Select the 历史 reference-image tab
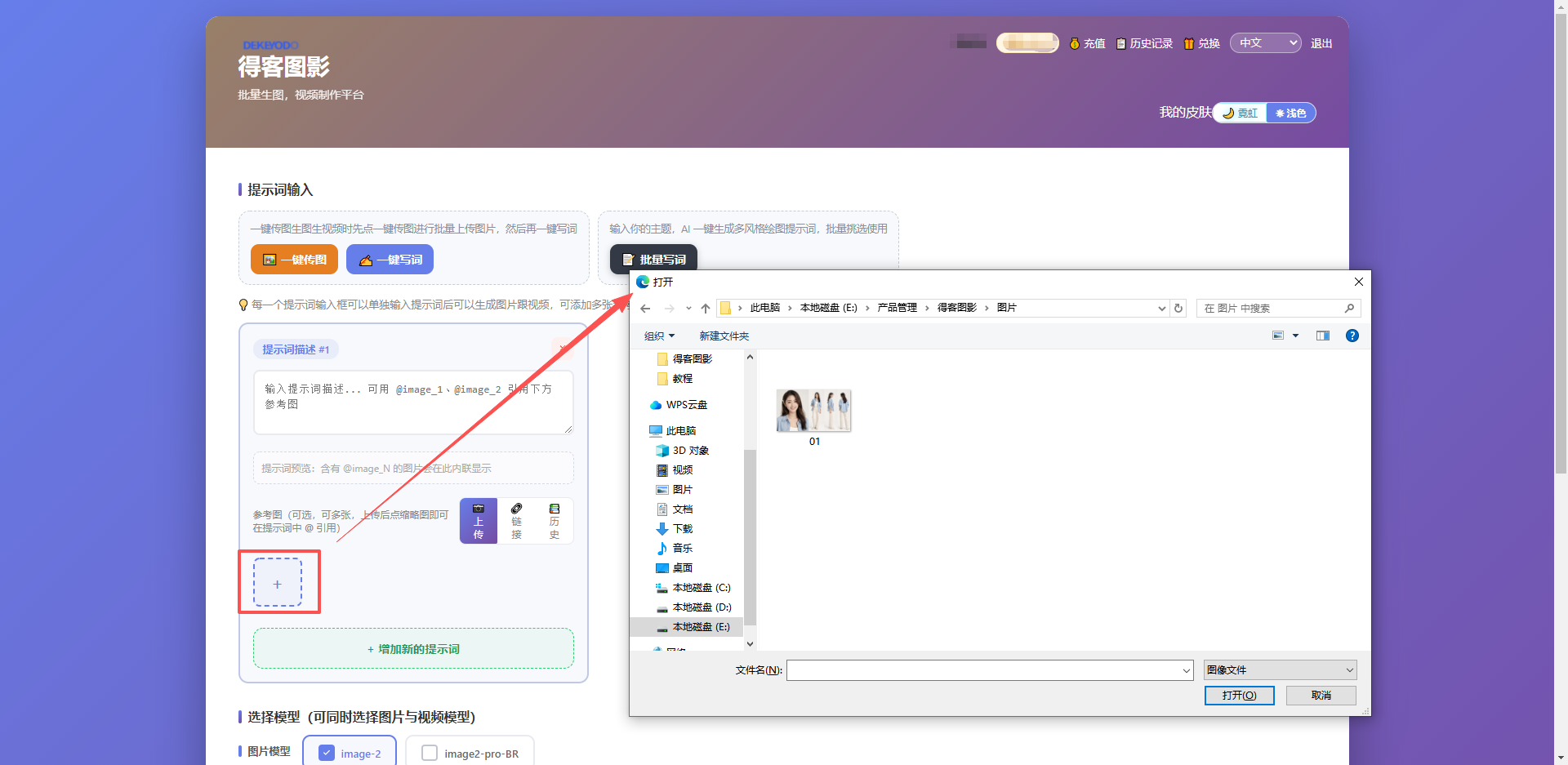This screenshot has width=1568, height=765. [x=555, y=521]
